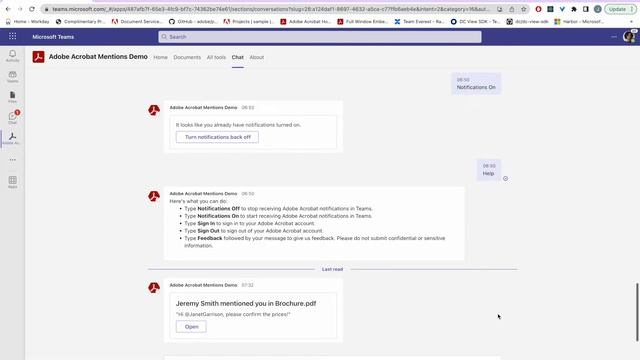
Task: Open the Teams section in sidebar
Action: 13,76
